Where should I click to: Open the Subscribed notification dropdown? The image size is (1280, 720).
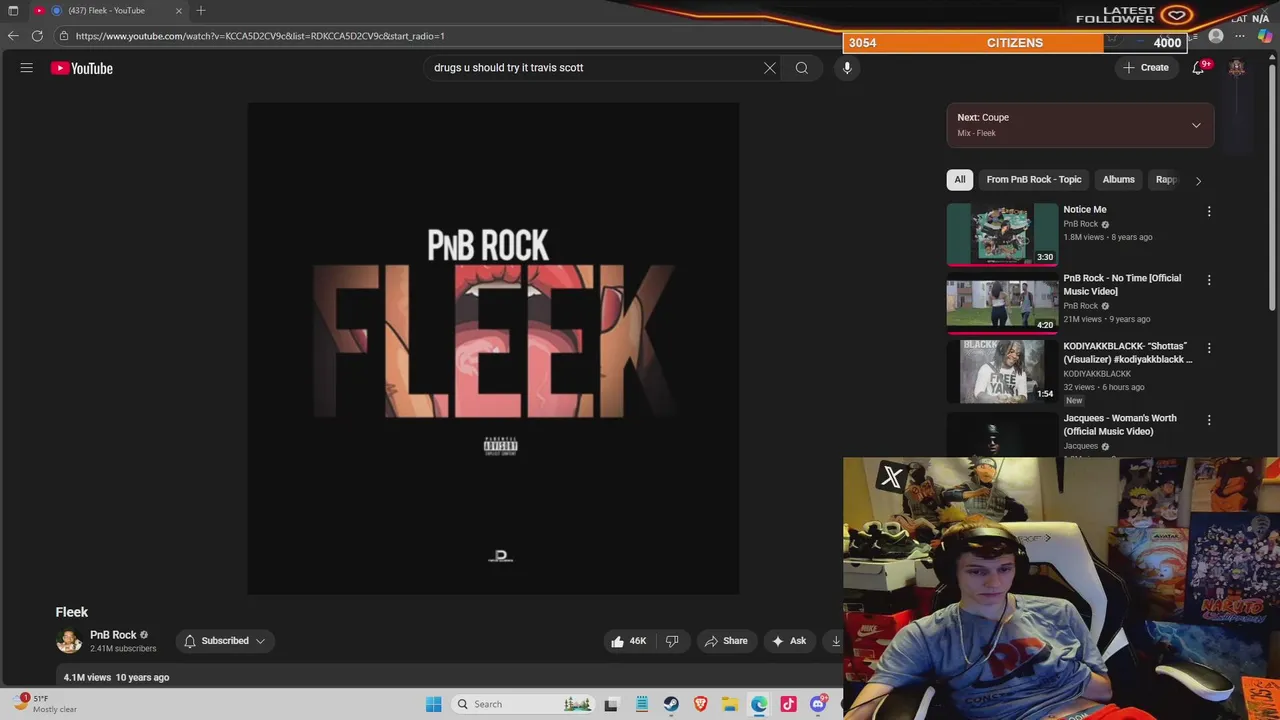click(225, 641)
